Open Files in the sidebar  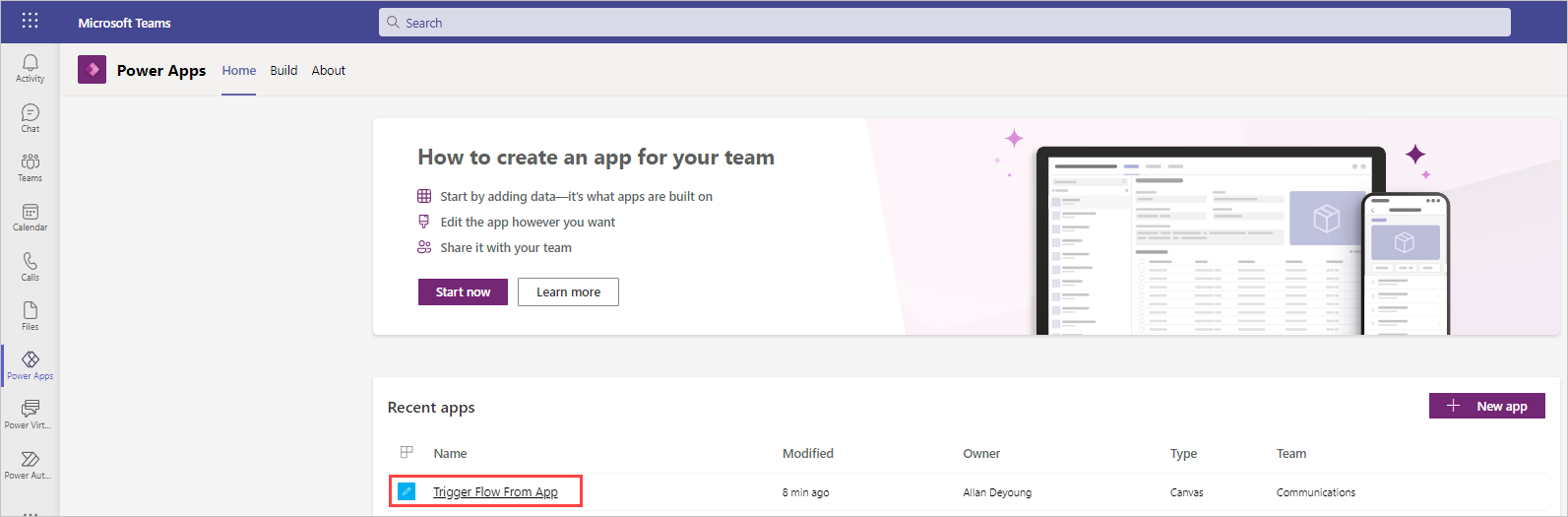[x=31, y=316]
